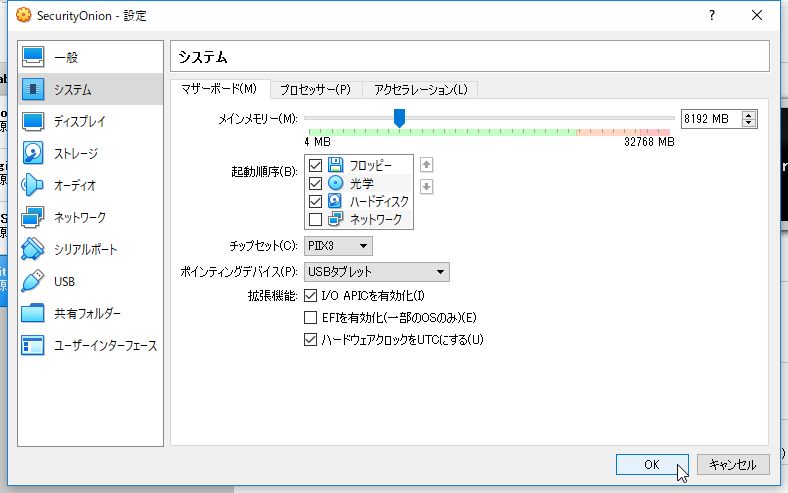Enable EFIを有効化 checkbox
Viewport: 788px width, 493px height.
coord(310,317)
